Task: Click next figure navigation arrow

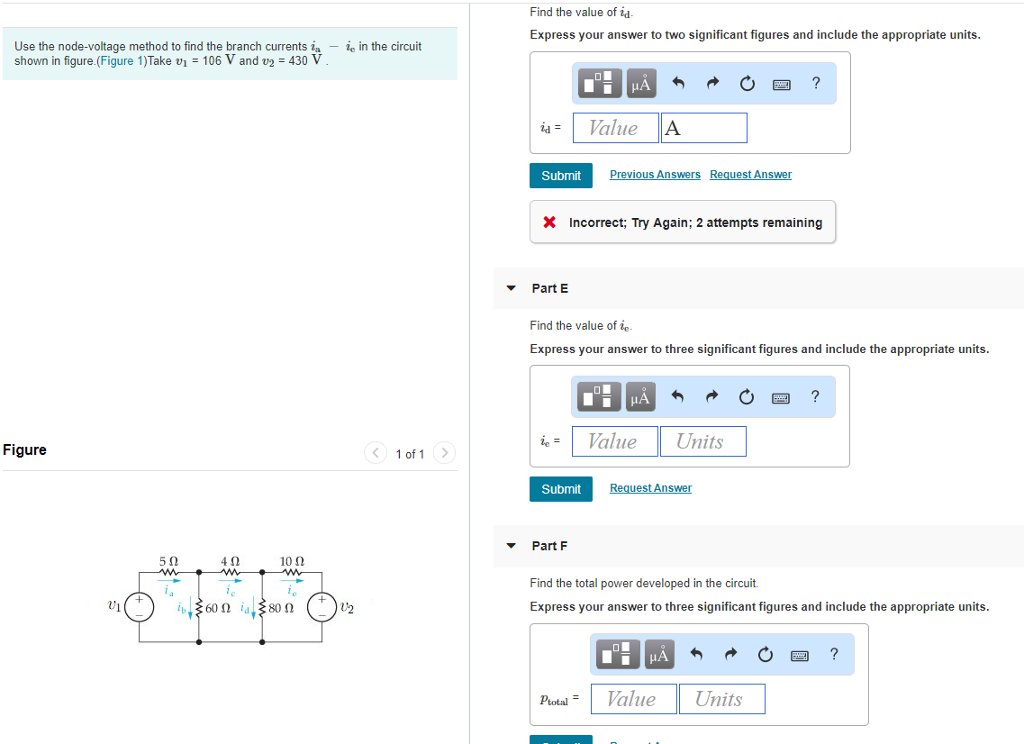Action: tap(444, 453)
